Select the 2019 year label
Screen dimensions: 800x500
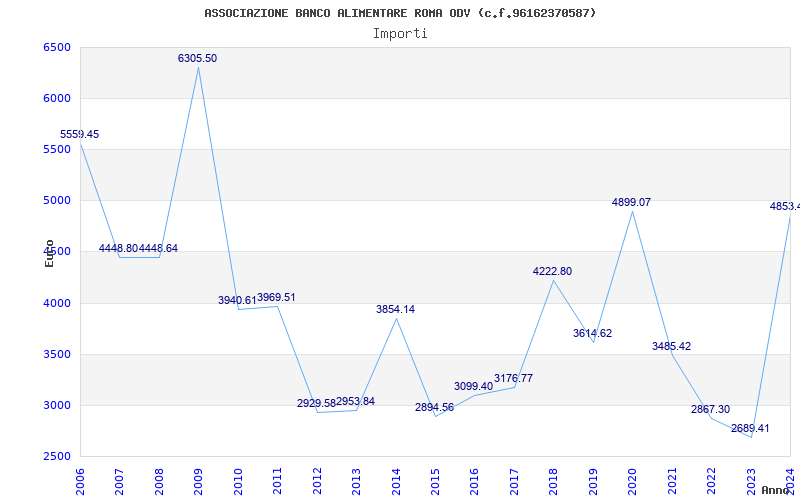coord(593,481)
